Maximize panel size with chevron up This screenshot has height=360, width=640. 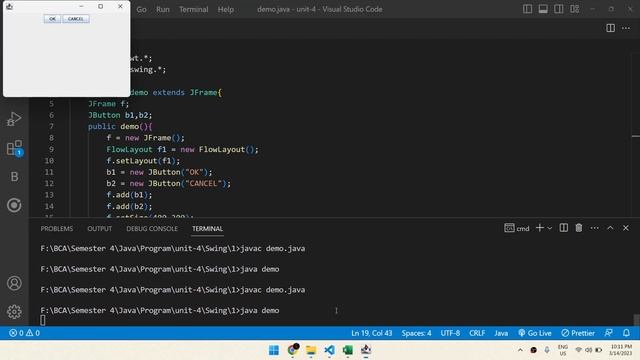610,228
